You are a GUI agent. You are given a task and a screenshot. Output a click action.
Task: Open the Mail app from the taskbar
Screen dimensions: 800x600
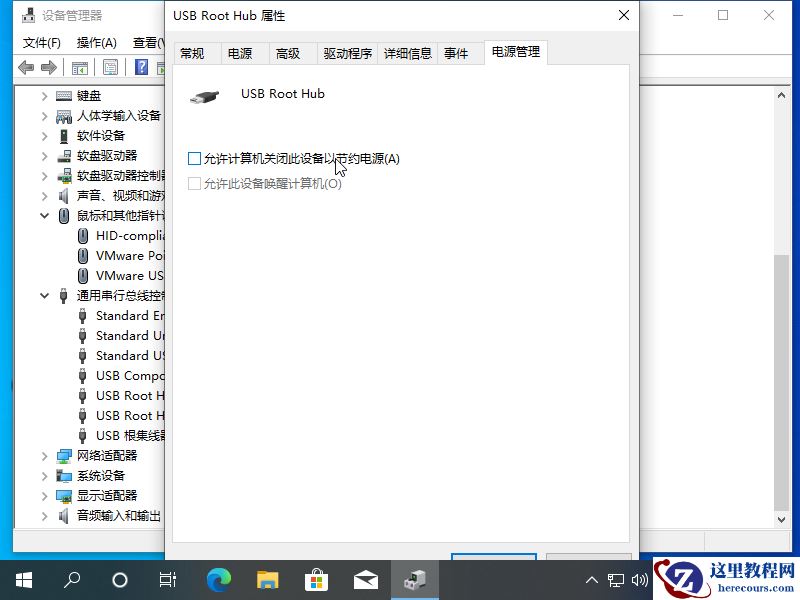tap(365, 579)
